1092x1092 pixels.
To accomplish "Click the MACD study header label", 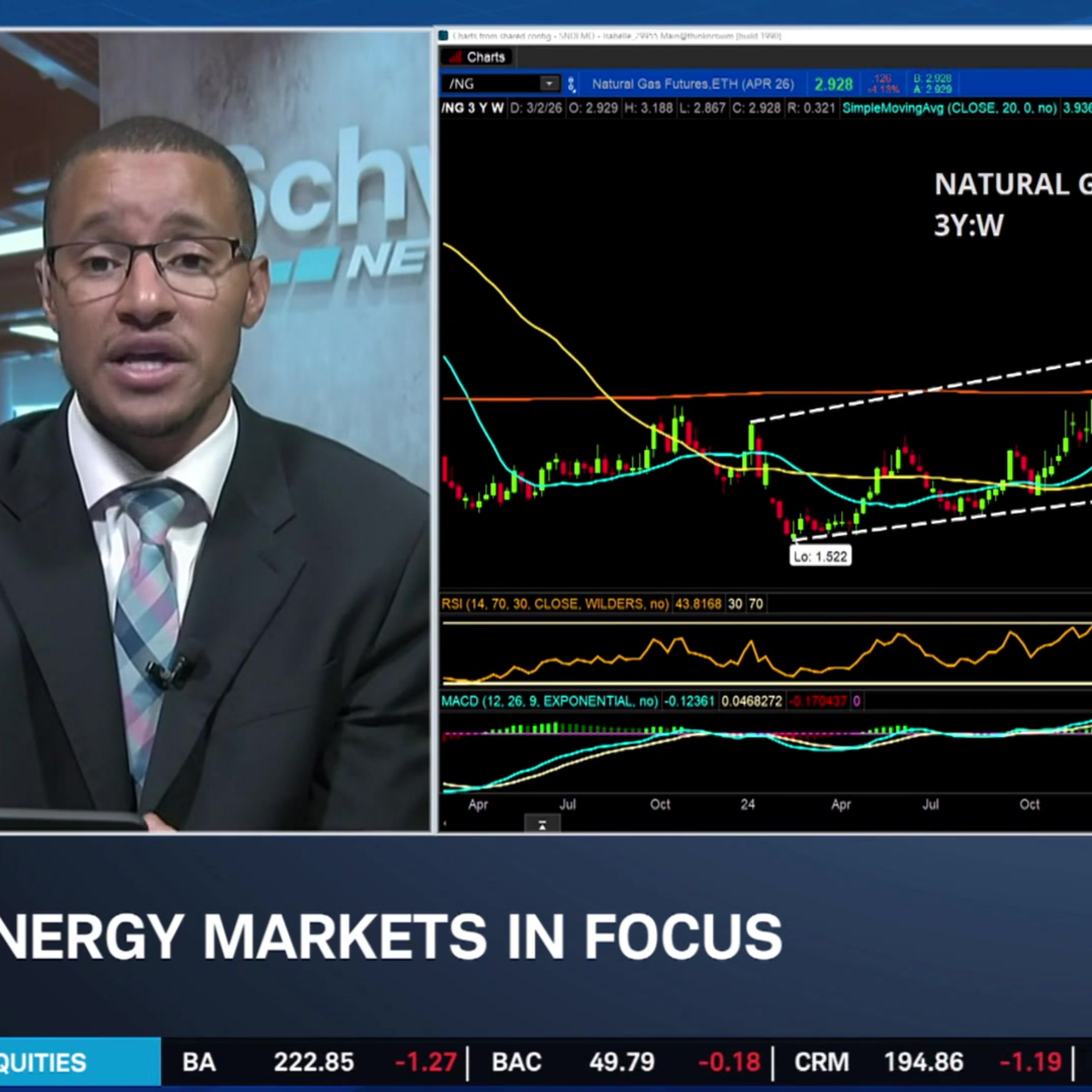I will coord(549,701).
